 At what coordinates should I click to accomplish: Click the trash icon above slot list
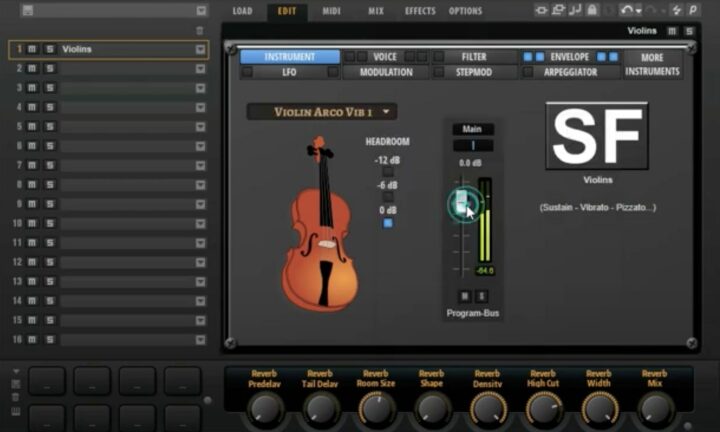(x=199, y=31)
